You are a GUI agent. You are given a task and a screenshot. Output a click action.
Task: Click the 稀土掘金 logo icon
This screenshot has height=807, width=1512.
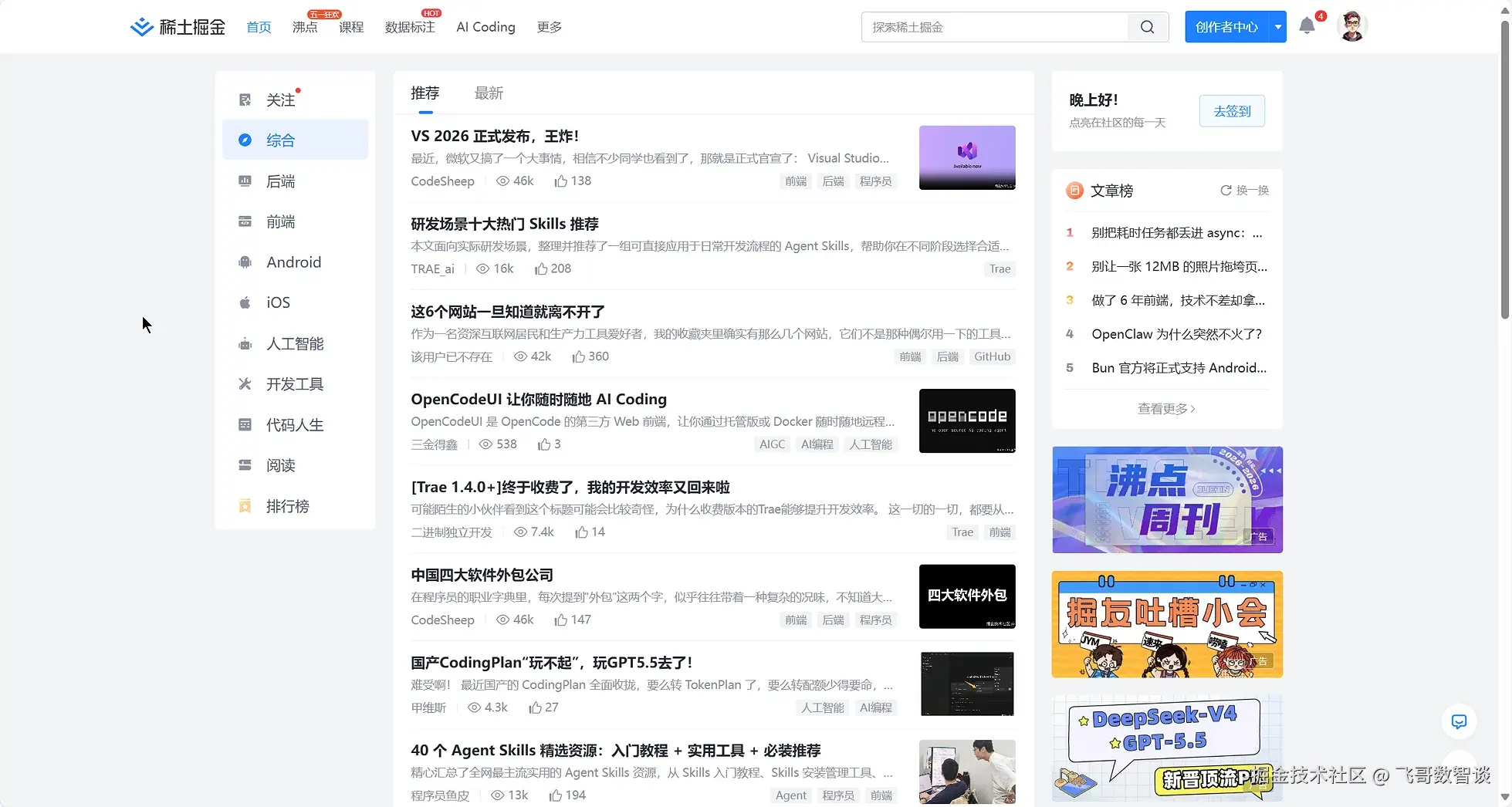[x=142, y=27]
